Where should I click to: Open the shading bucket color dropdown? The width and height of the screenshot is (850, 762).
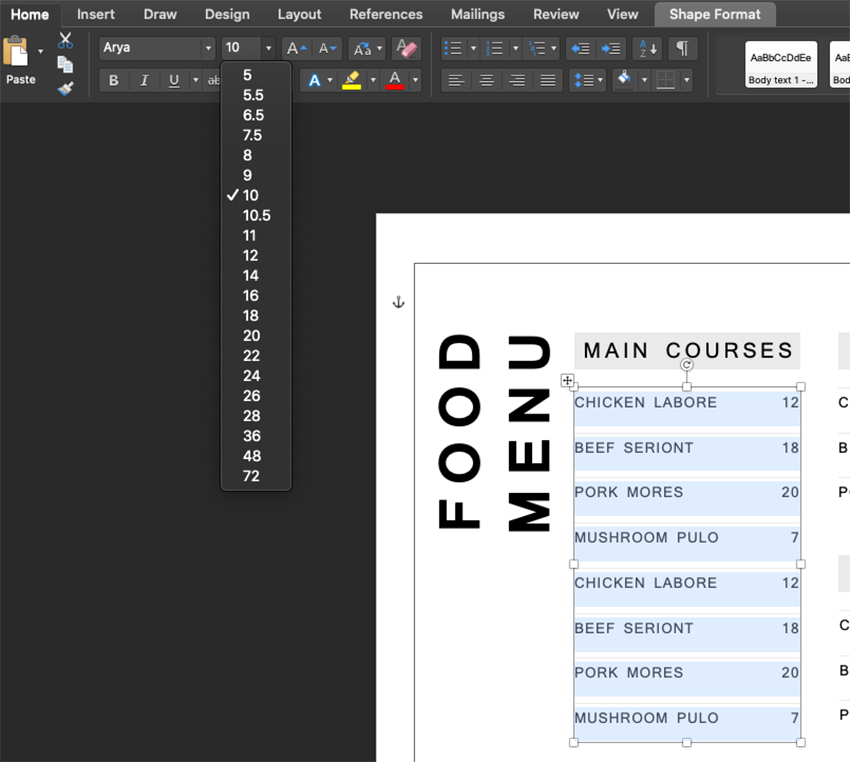tap(645, 80)
